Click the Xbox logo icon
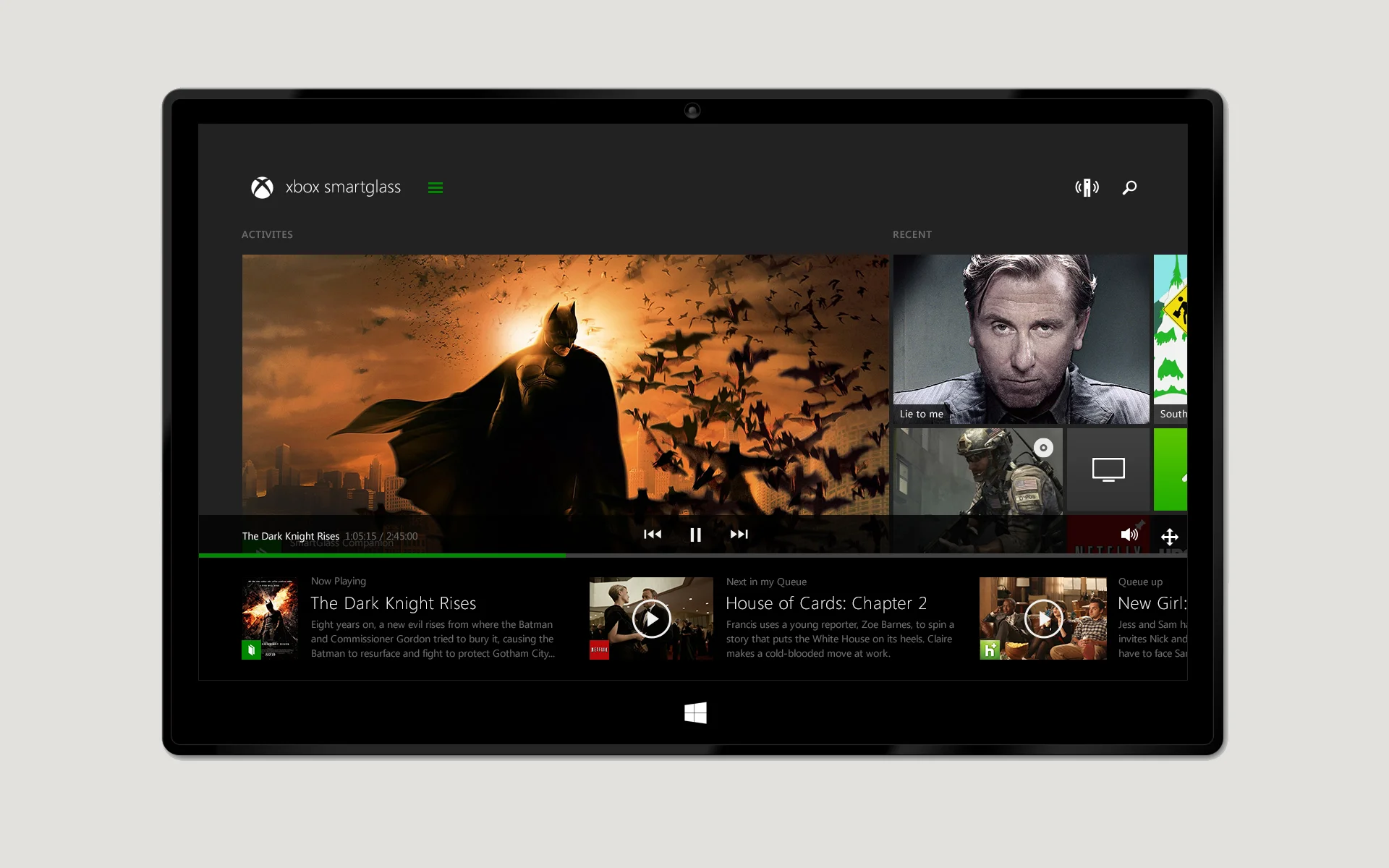 coord(262,187)
